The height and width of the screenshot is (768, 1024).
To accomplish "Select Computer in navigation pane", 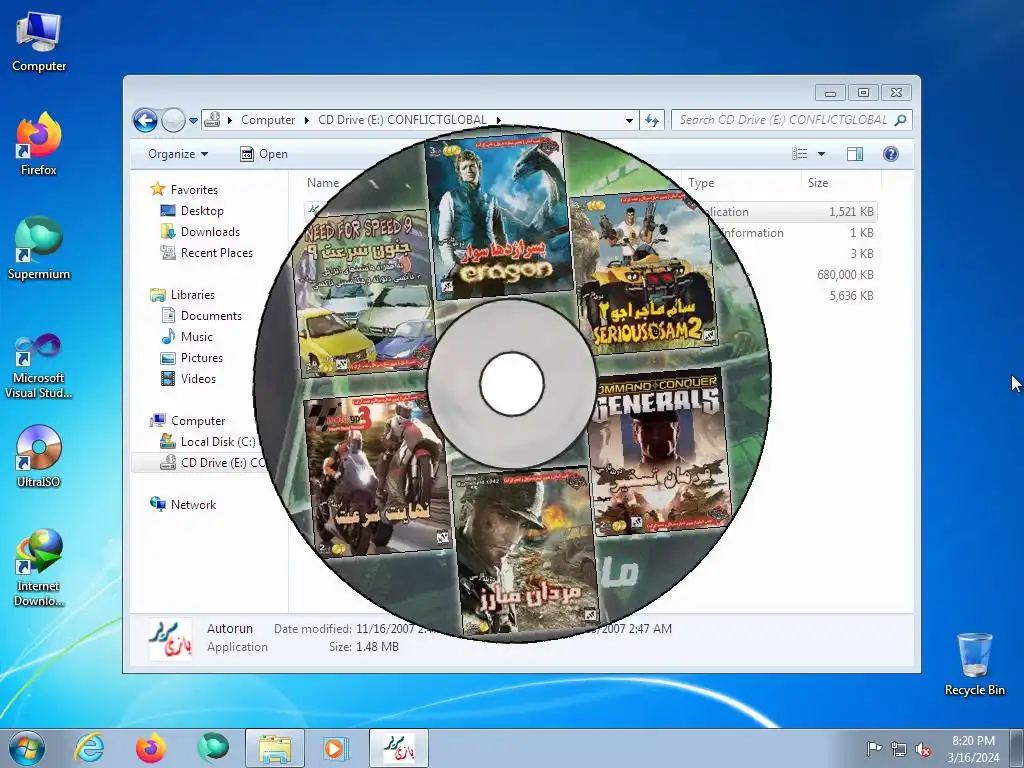I will (x=187, y=421).
